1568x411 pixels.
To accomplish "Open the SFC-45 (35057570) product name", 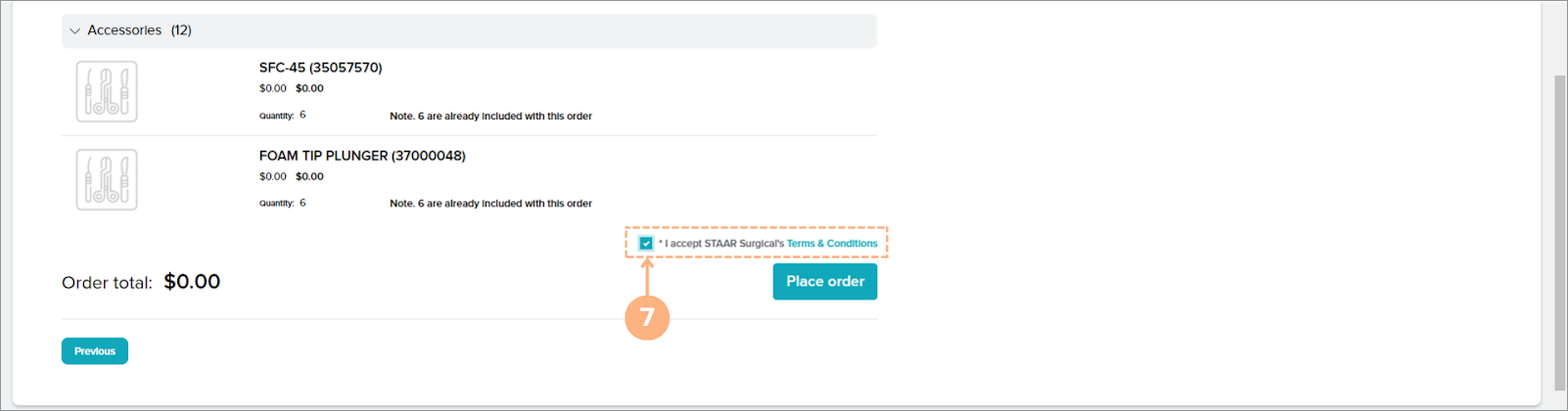I will (x=320, y=68).
